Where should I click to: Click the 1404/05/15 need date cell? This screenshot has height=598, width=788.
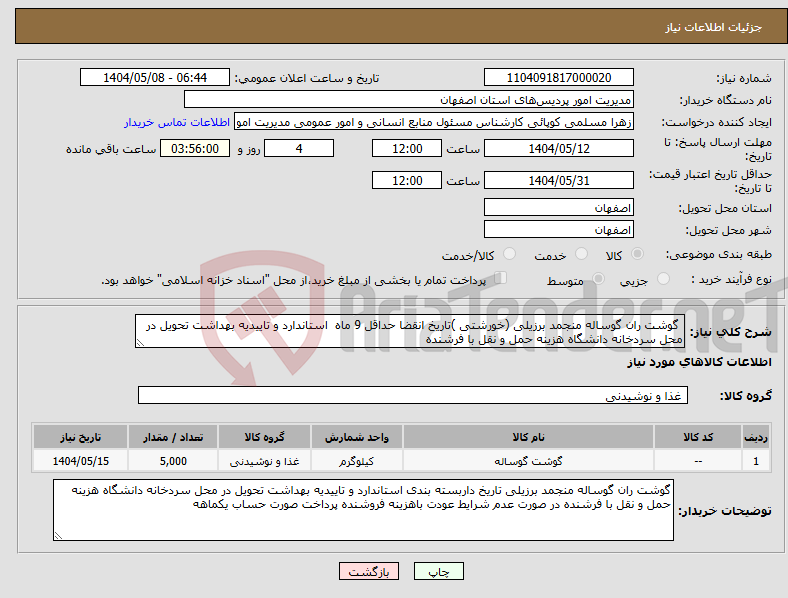pyautogui.click(x=80, y=461)
